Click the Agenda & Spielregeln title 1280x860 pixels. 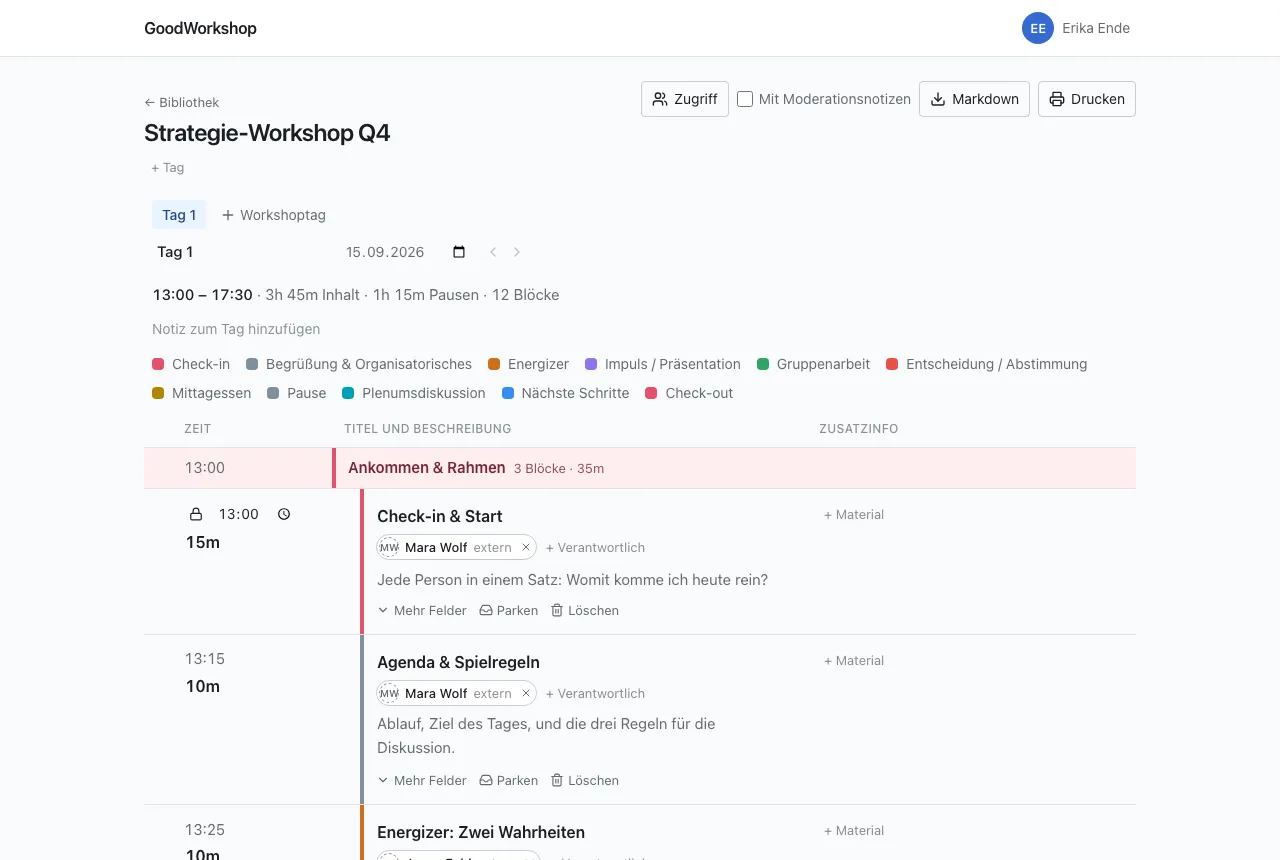458,662
